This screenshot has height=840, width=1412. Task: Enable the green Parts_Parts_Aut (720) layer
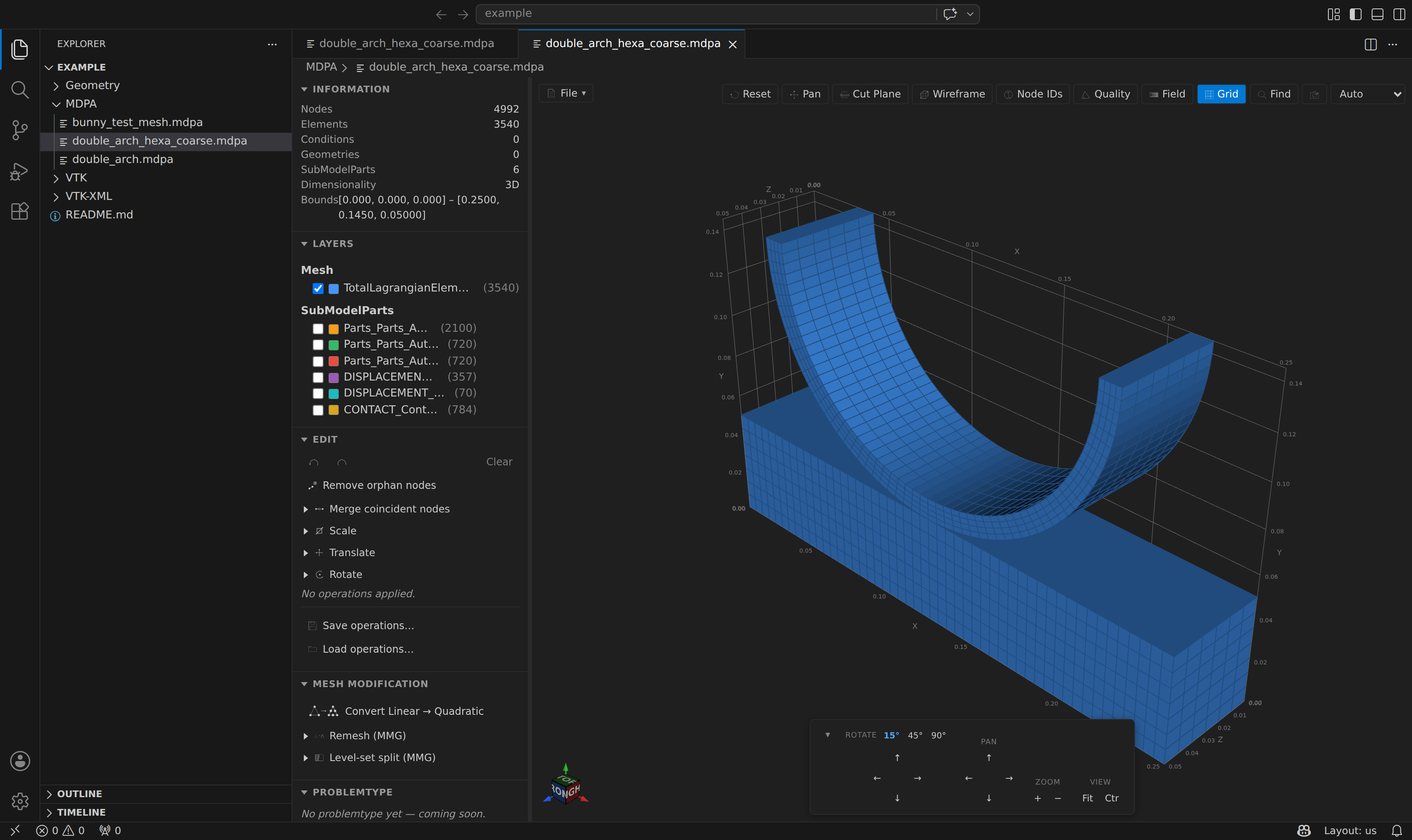click(x=318, y=345)
